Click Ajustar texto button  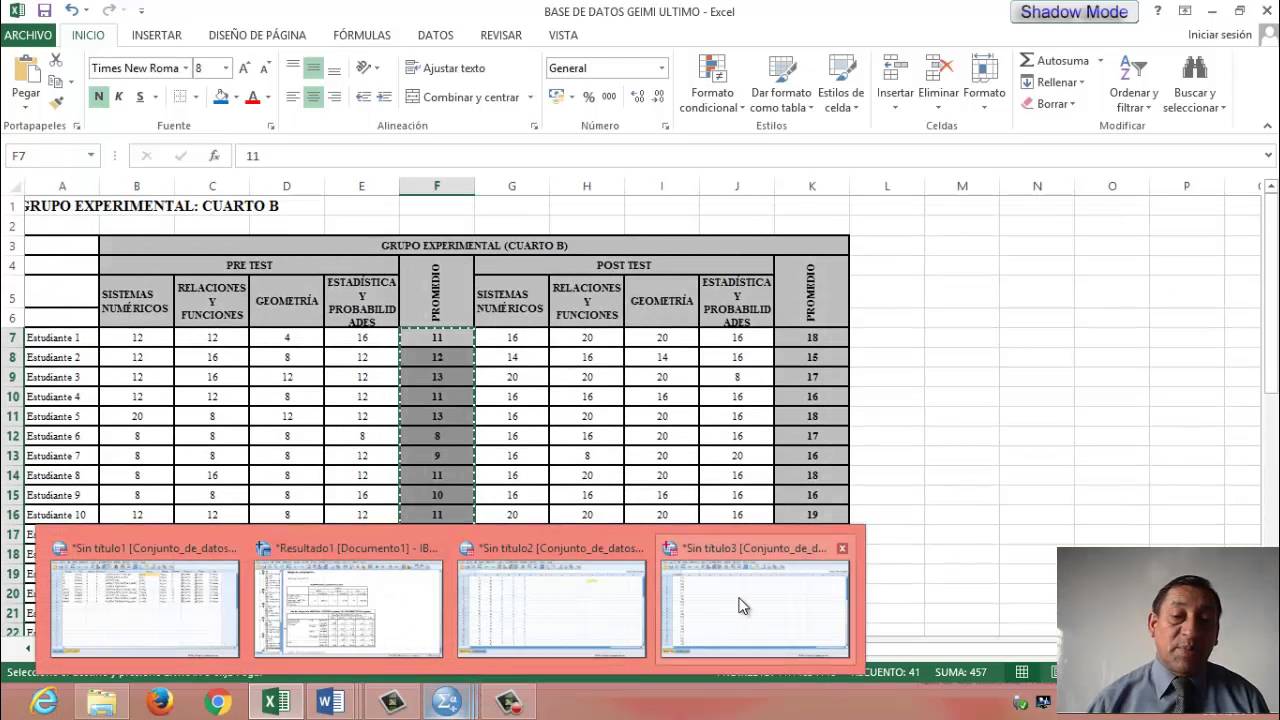coord(445,68)
